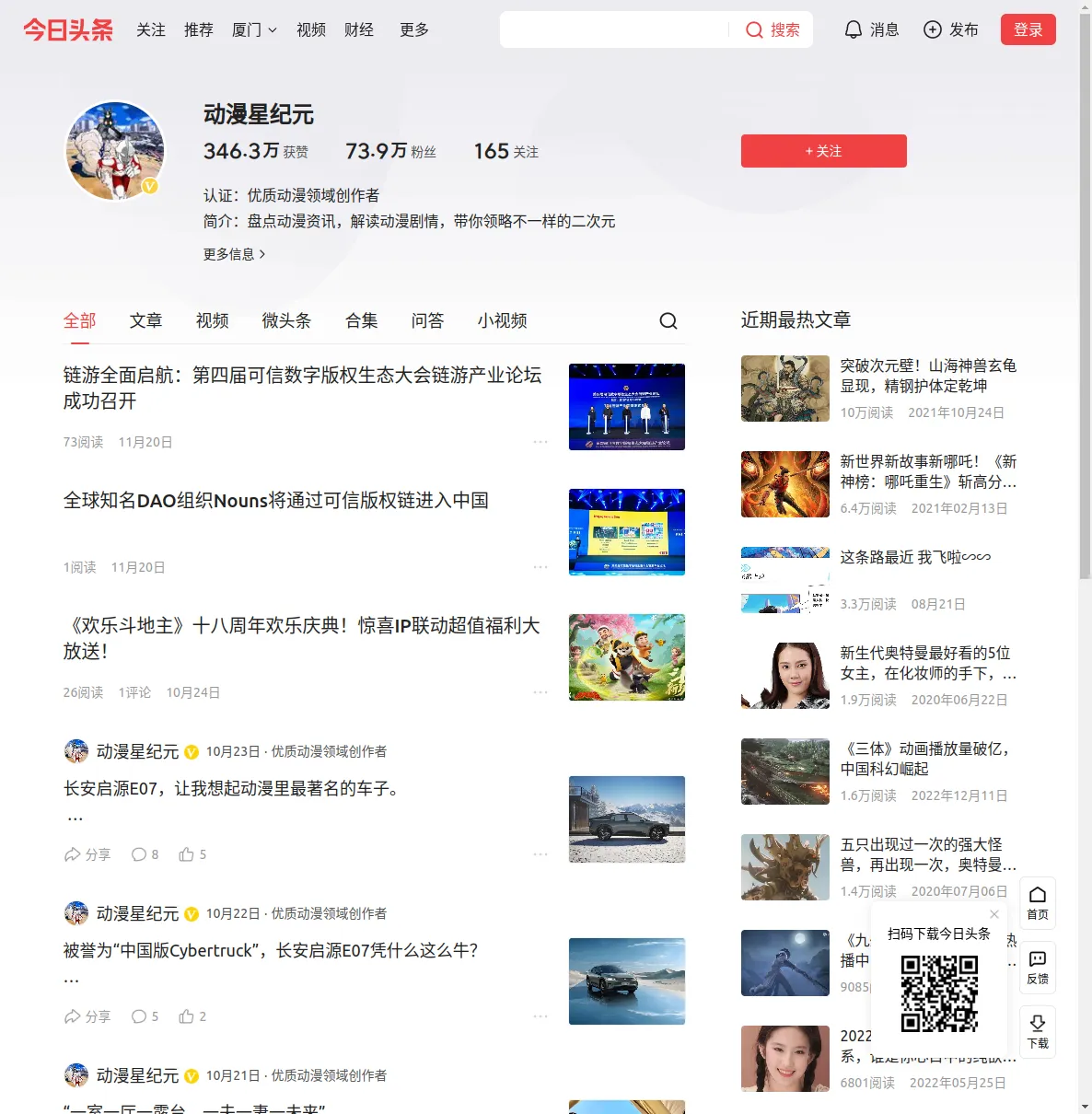This screenshot has height=1114, width=1092.
Task: Share the 中国版Cybertruck post
Action: tap(87, 1016)
